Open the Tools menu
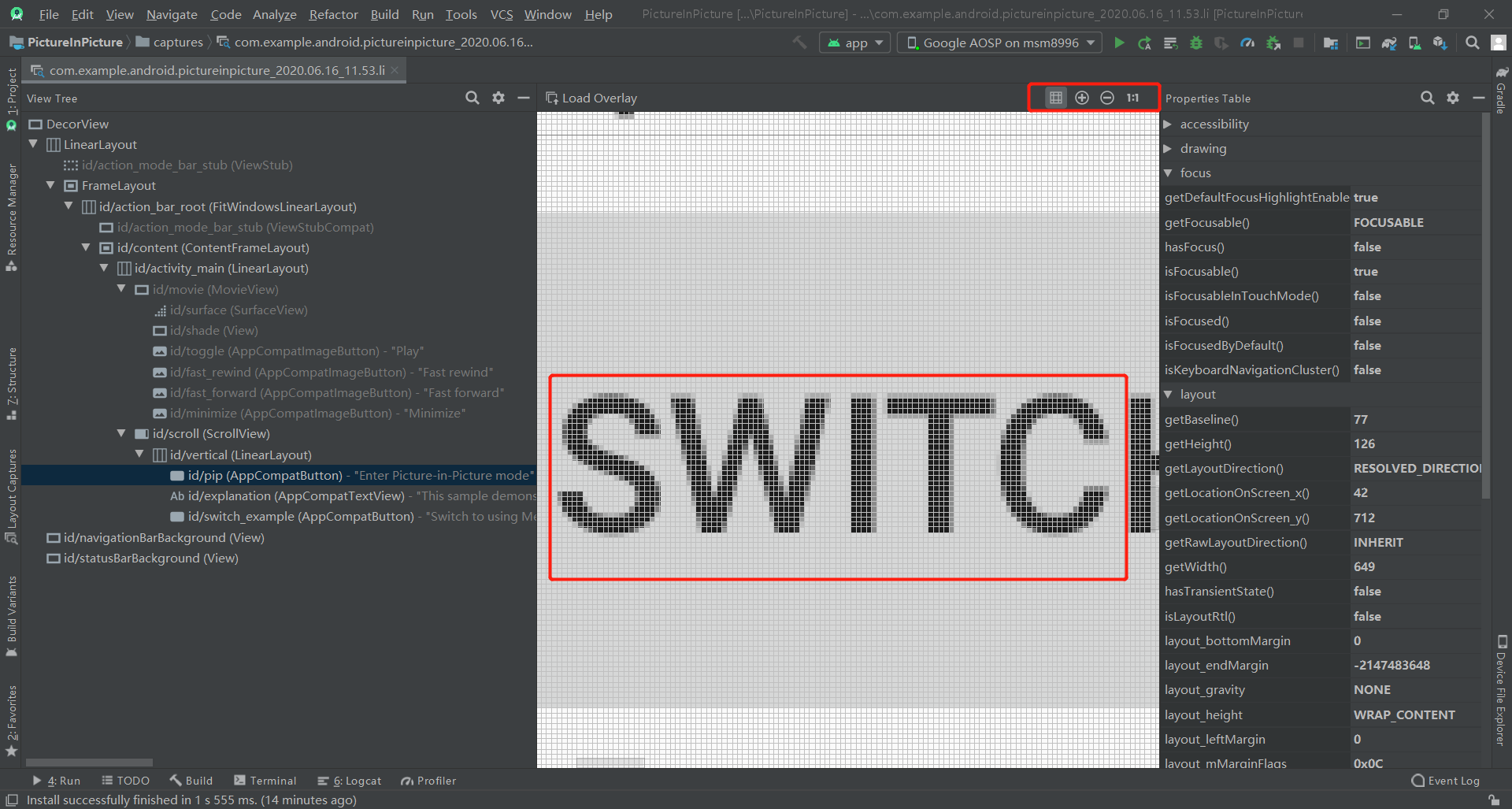1512x809 pixels. (x=461, y=14)
